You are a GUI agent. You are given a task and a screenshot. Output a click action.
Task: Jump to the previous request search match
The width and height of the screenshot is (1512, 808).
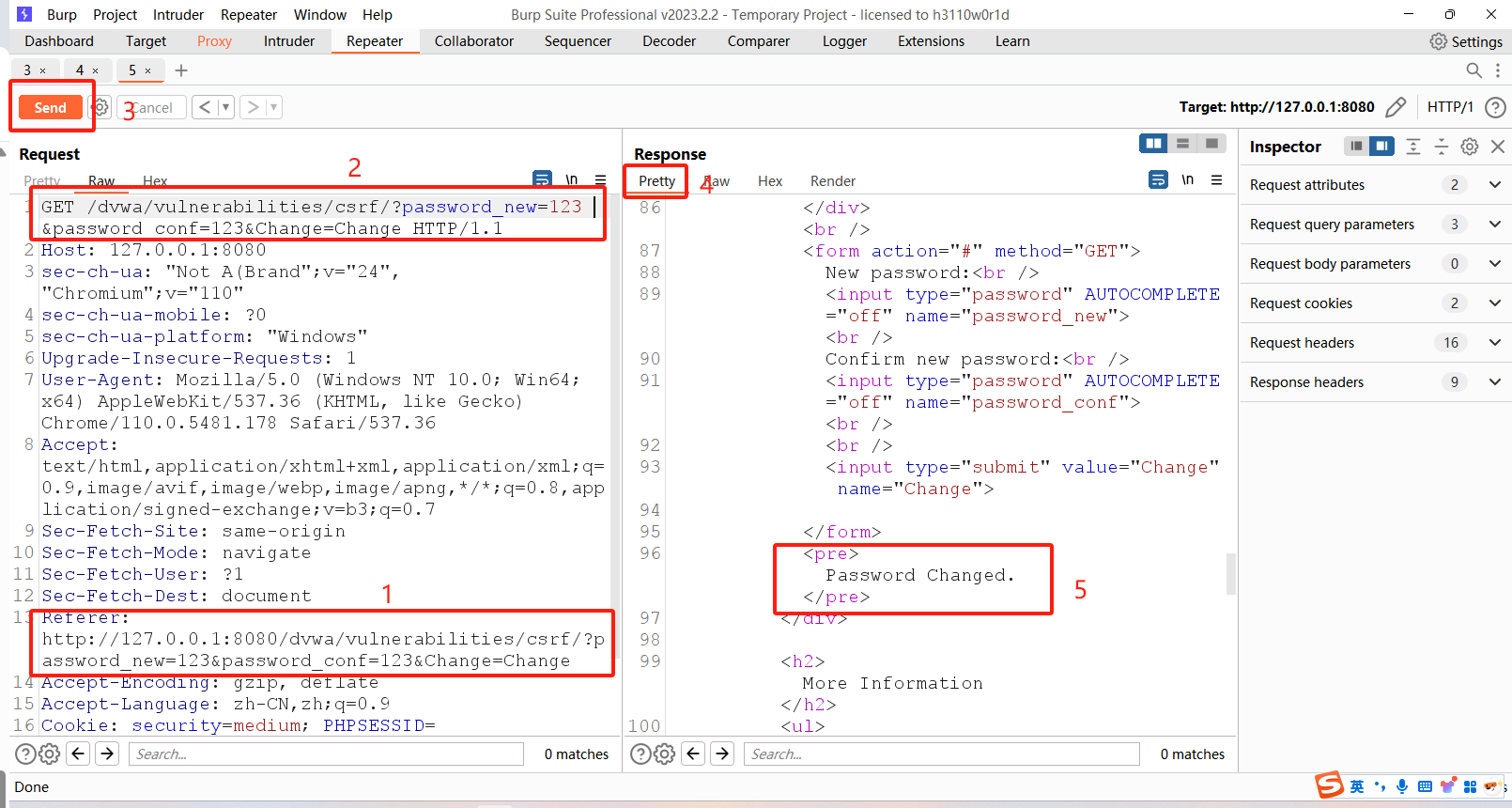79,754
